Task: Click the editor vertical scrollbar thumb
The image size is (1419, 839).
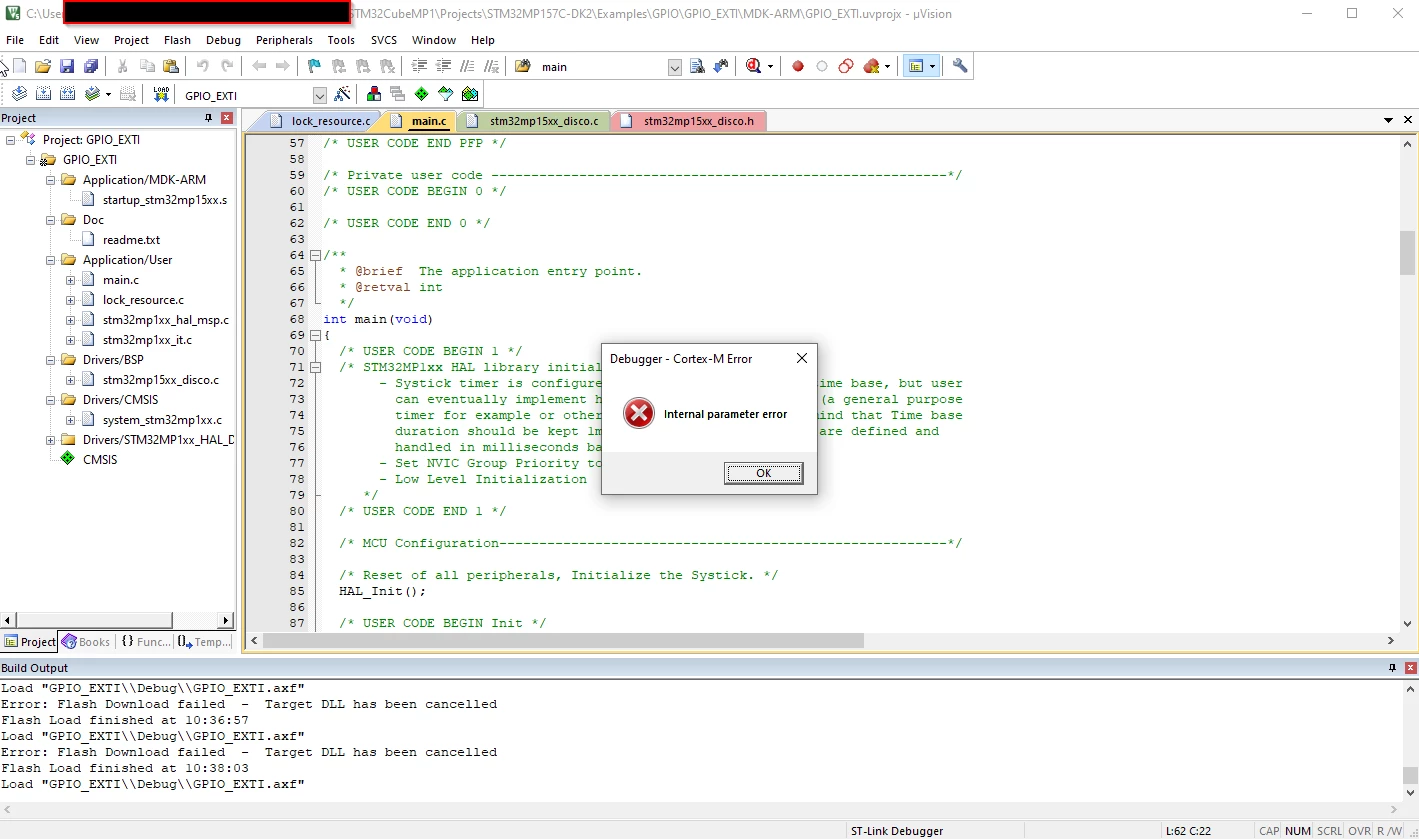Action: click(1407, 252)
